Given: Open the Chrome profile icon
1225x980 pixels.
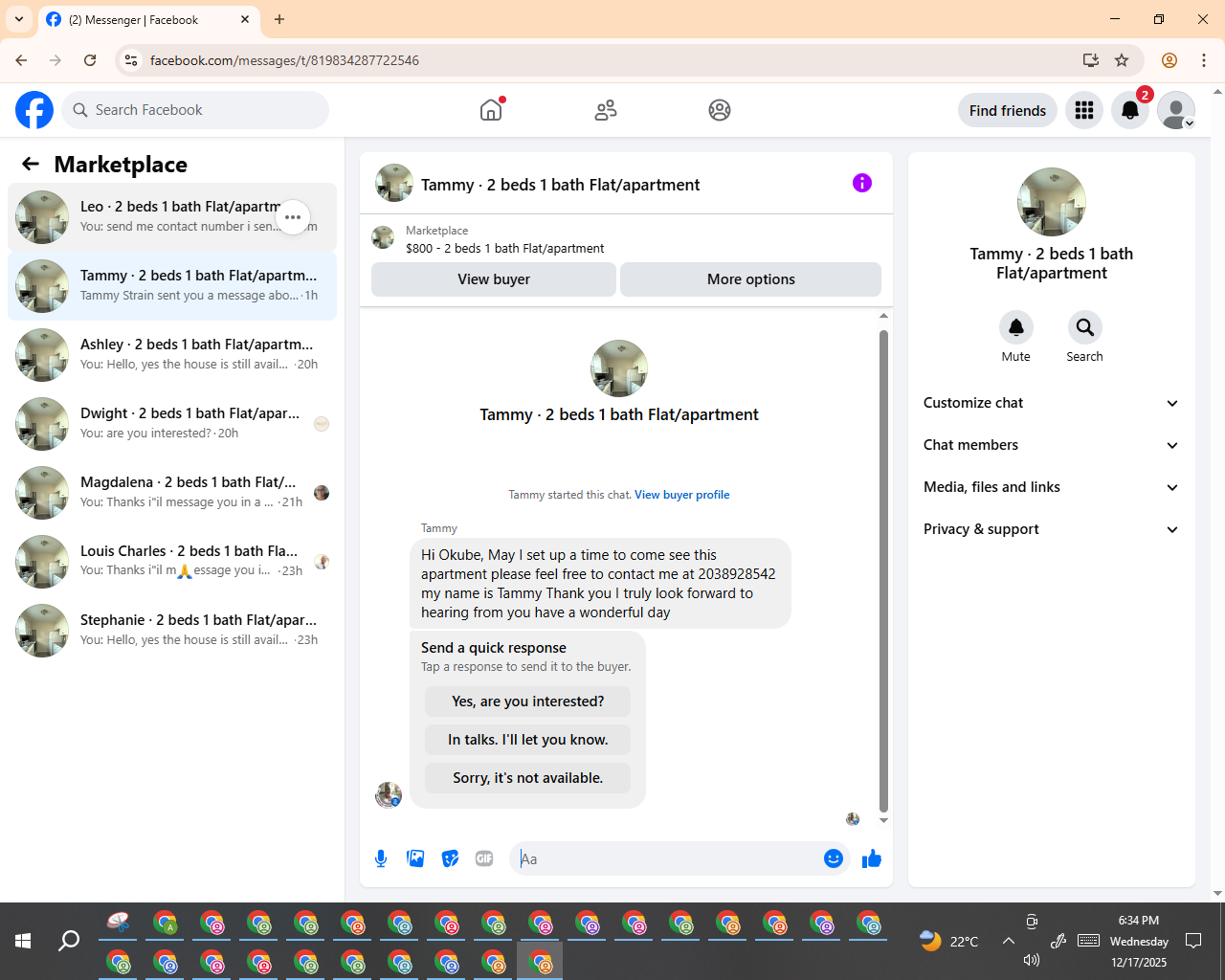Looking at the screenshot, I should point(1169,60).
